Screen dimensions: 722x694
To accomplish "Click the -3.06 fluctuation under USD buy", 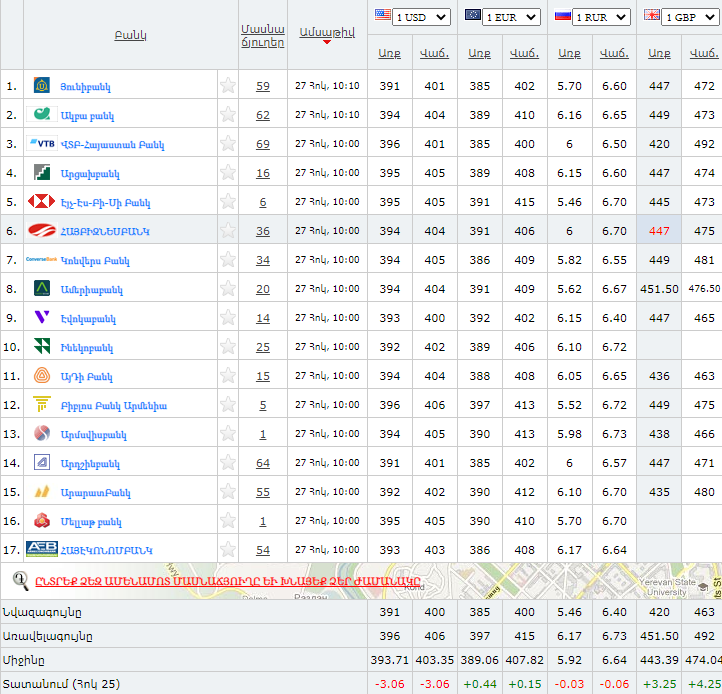I will [x=390, y=684].
